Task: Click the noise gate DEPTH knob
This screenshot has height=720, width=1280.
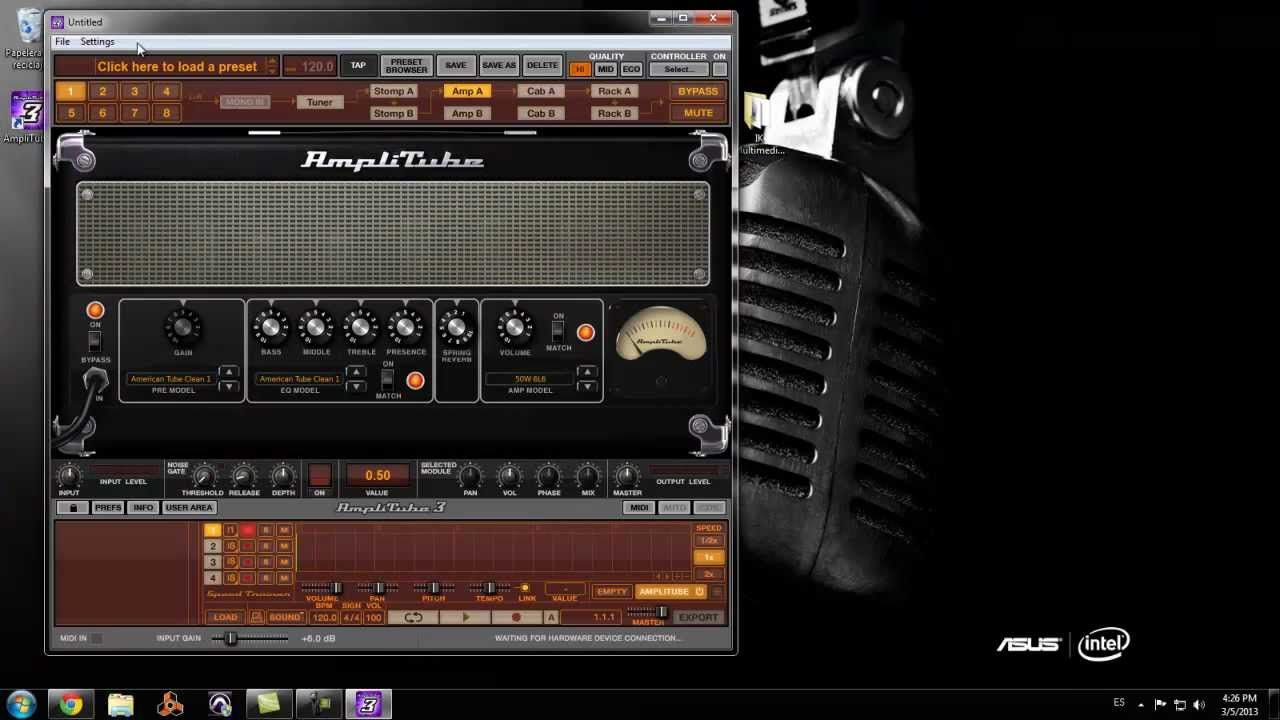Action: 283,476
